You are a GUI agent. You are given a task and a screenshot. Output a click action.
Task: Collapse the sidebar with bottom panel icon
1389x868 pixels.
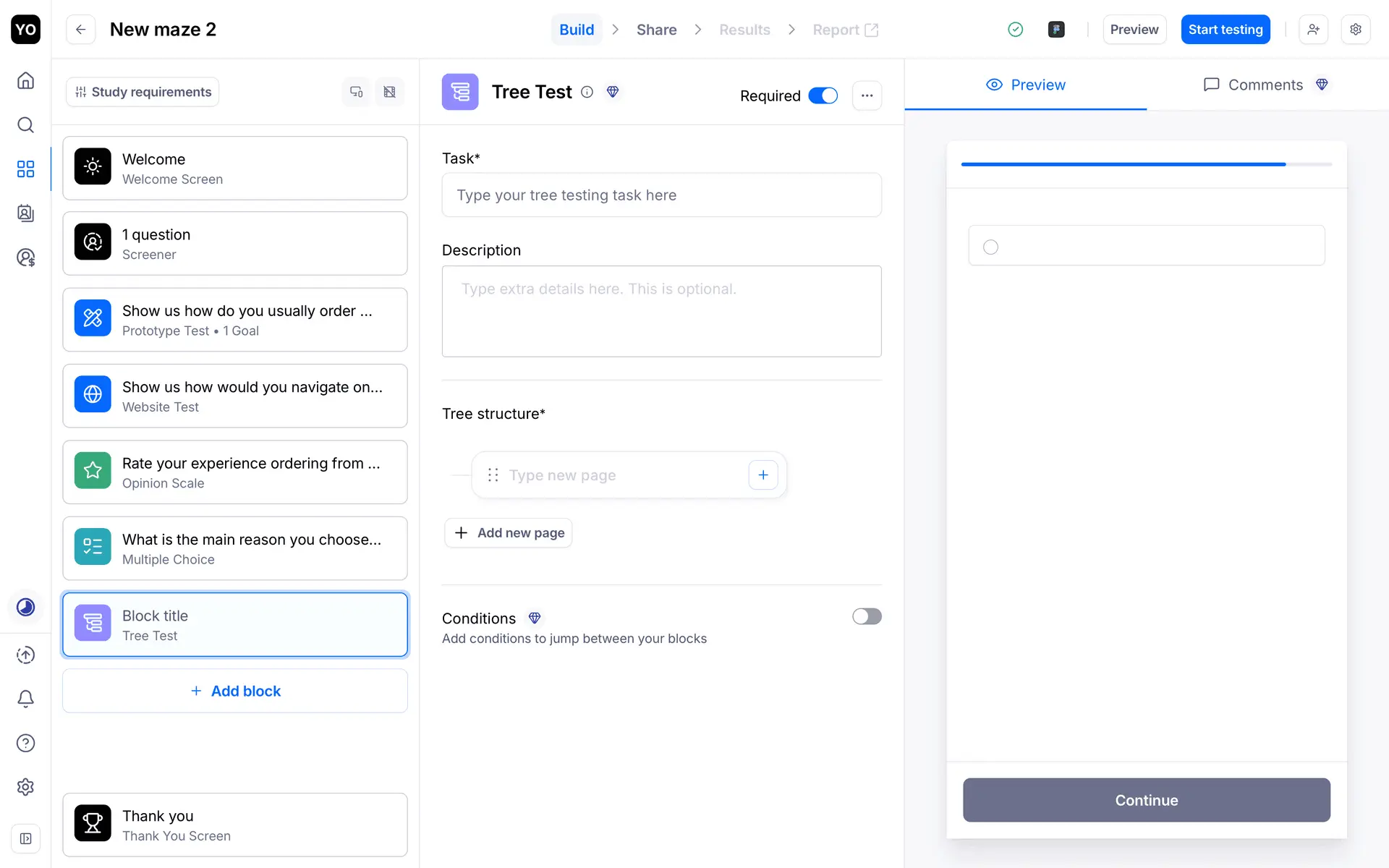(25, 838)
